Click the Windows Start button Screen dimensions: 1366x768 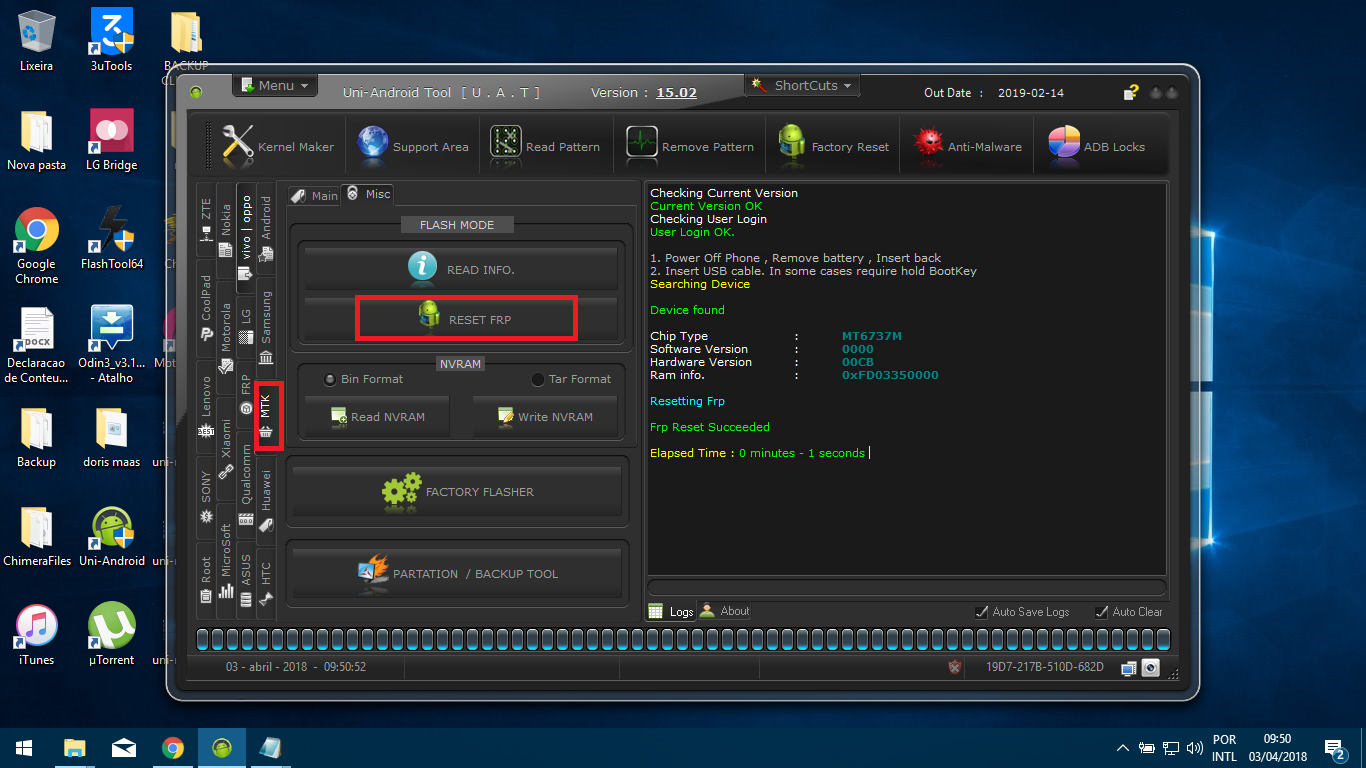pyautogui.click(x=24, y=747)
